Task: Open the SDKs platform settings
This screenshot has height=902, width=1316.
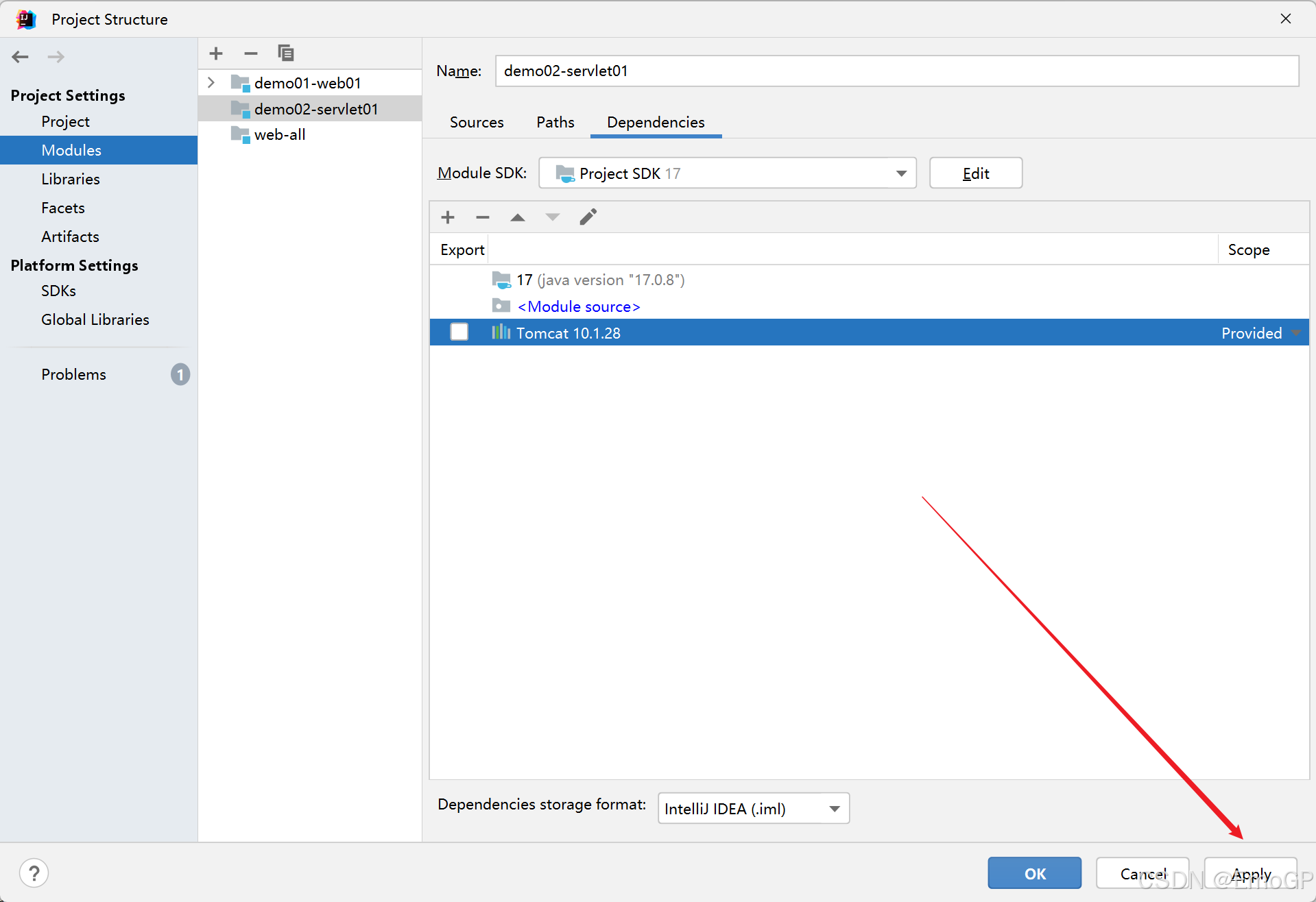Action: (x=58, y=291)
